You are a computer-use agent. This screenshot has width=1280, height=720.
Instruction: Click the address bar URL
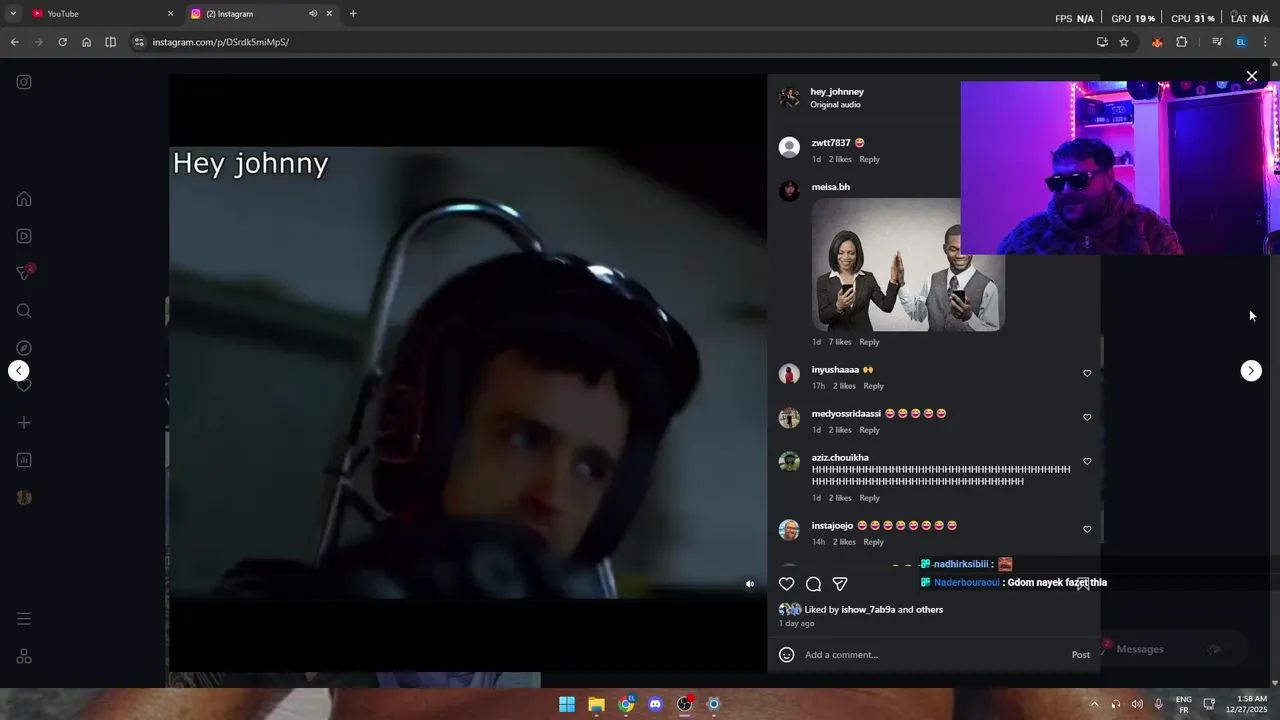pyautogui.click(x=221, y=42)
